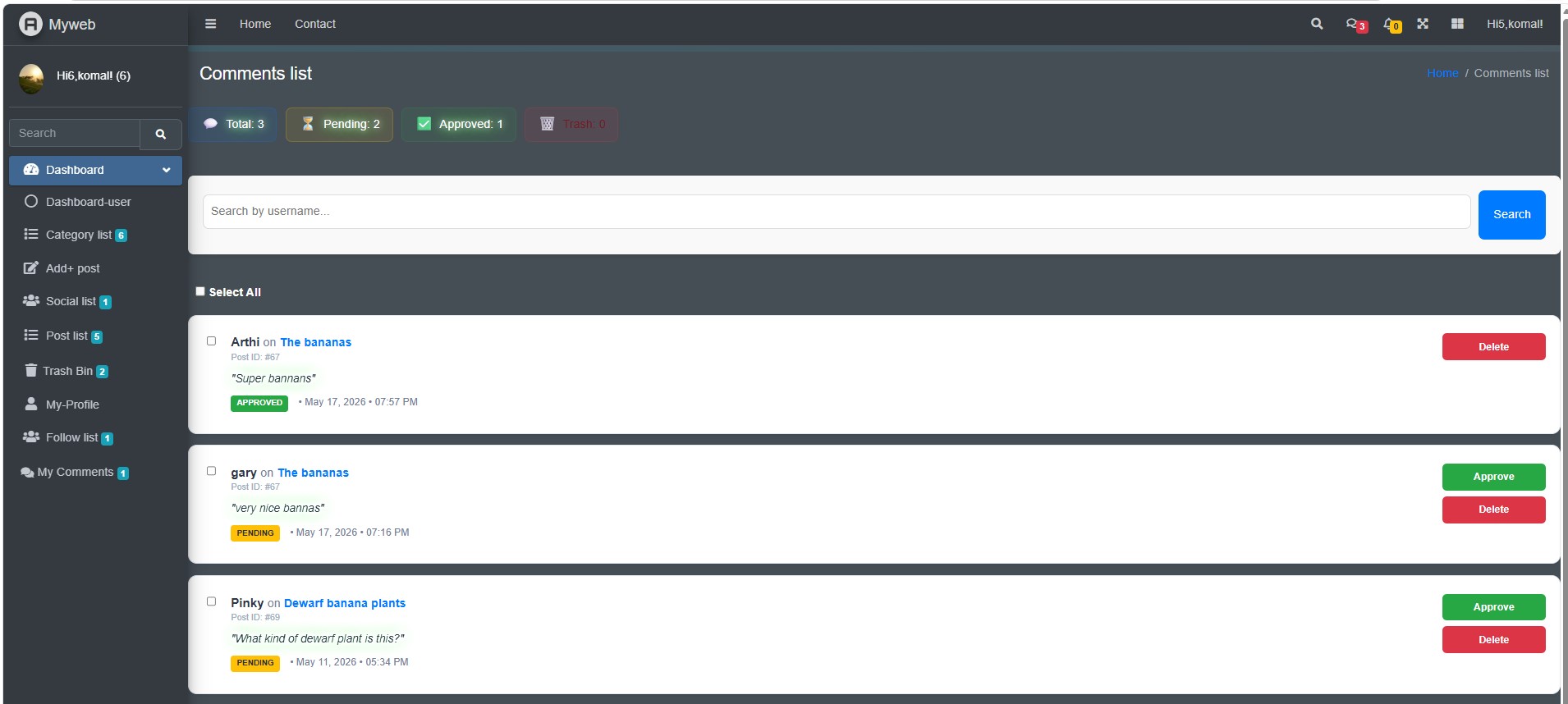Open the bell notifications icon

(1391, 25)
